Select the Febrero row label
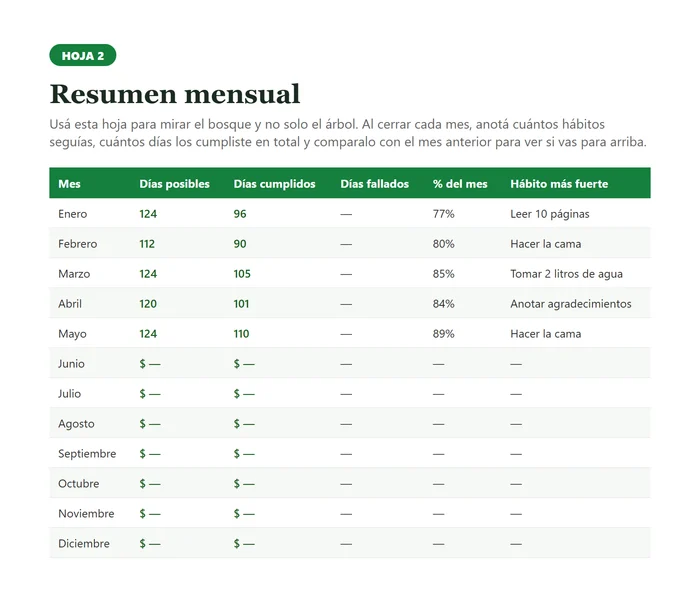Screen dimensions: 700x602 [x=77, y=243]
